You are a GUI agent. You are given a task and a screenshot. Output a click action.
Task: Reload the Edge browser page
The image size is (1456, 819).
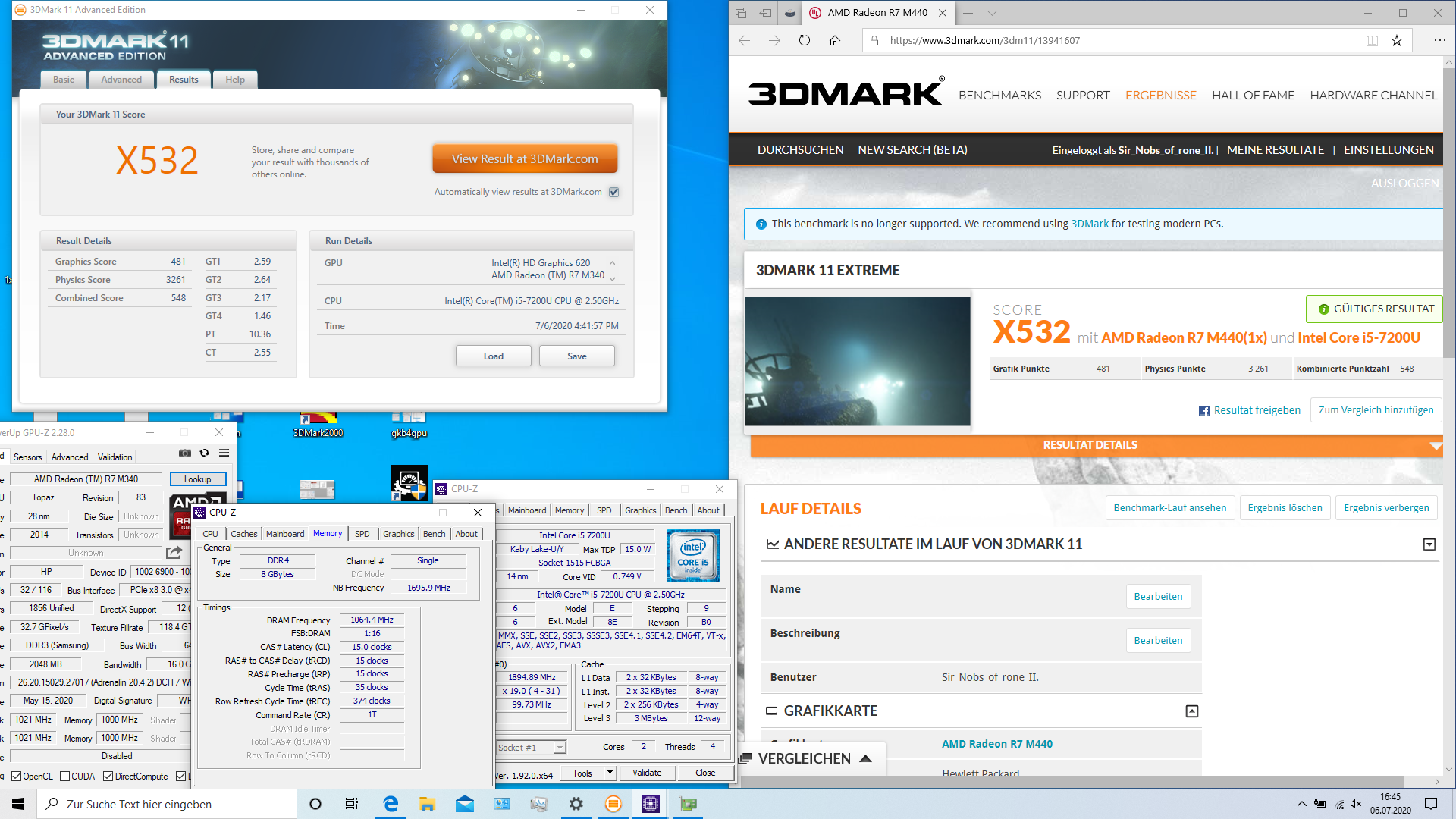tap(804, 41)
